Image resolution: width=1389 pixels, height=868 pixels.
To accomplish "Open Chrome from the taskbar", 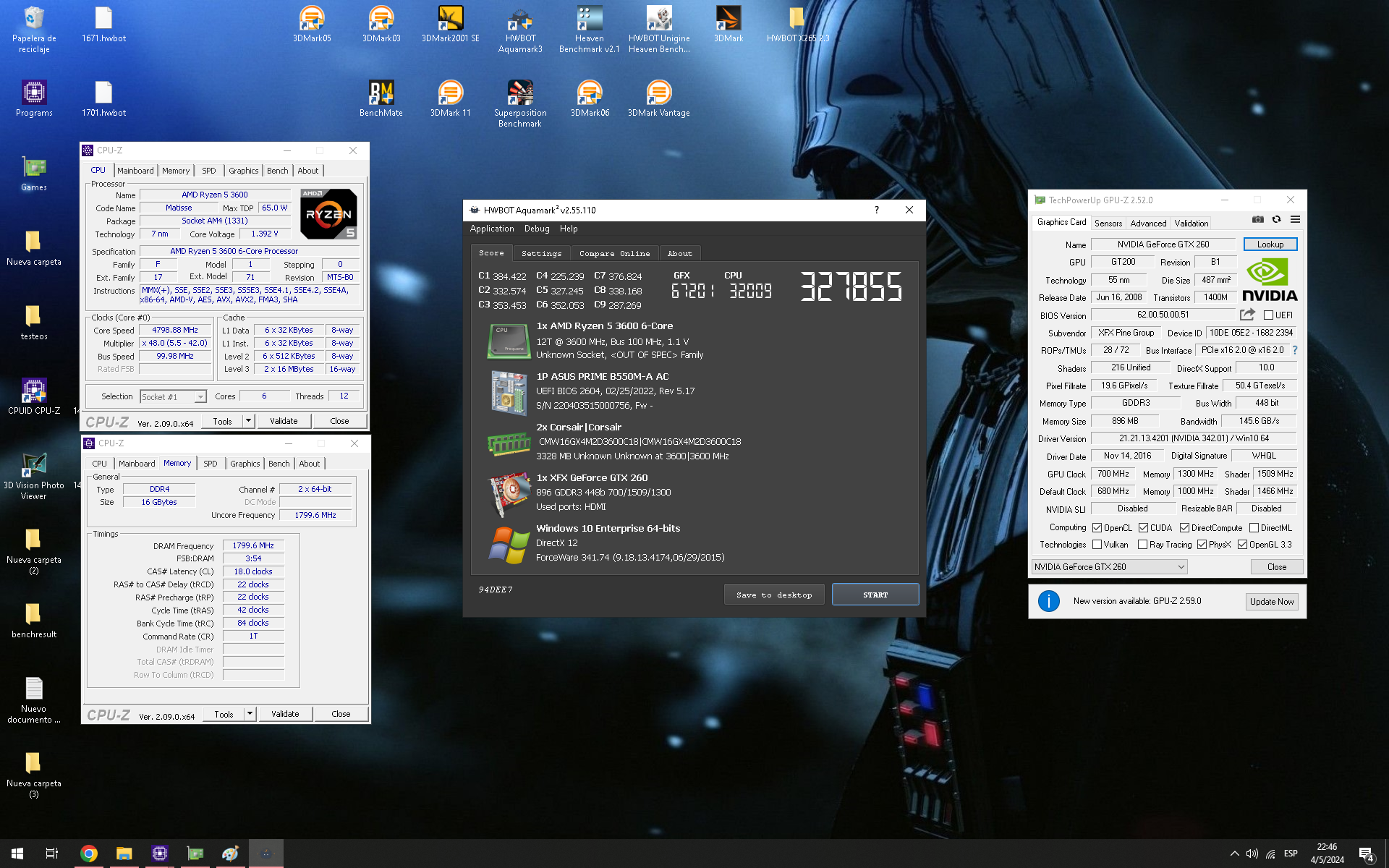I will [x=89, y=854].
